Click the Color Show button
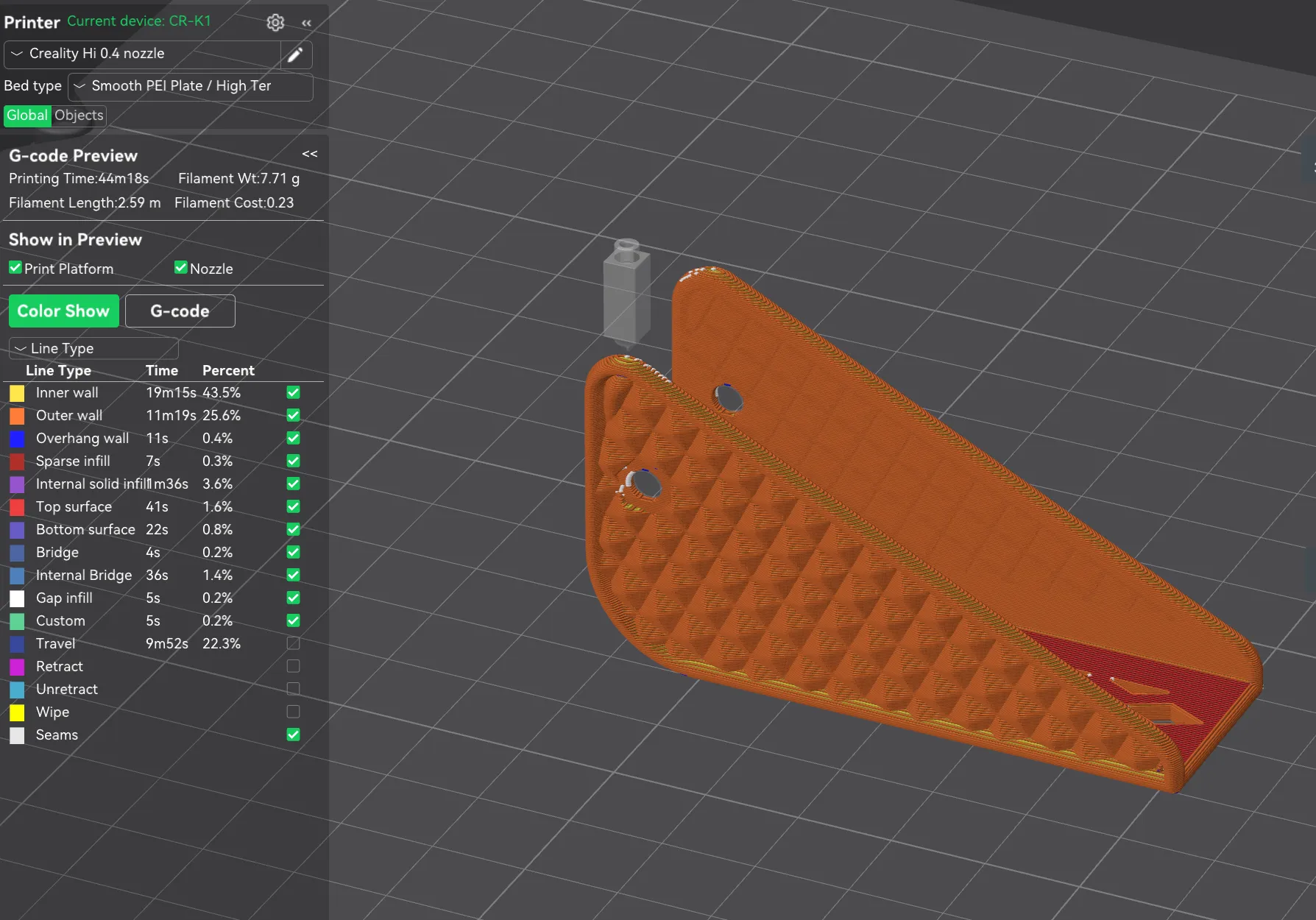 pos(63,311)
